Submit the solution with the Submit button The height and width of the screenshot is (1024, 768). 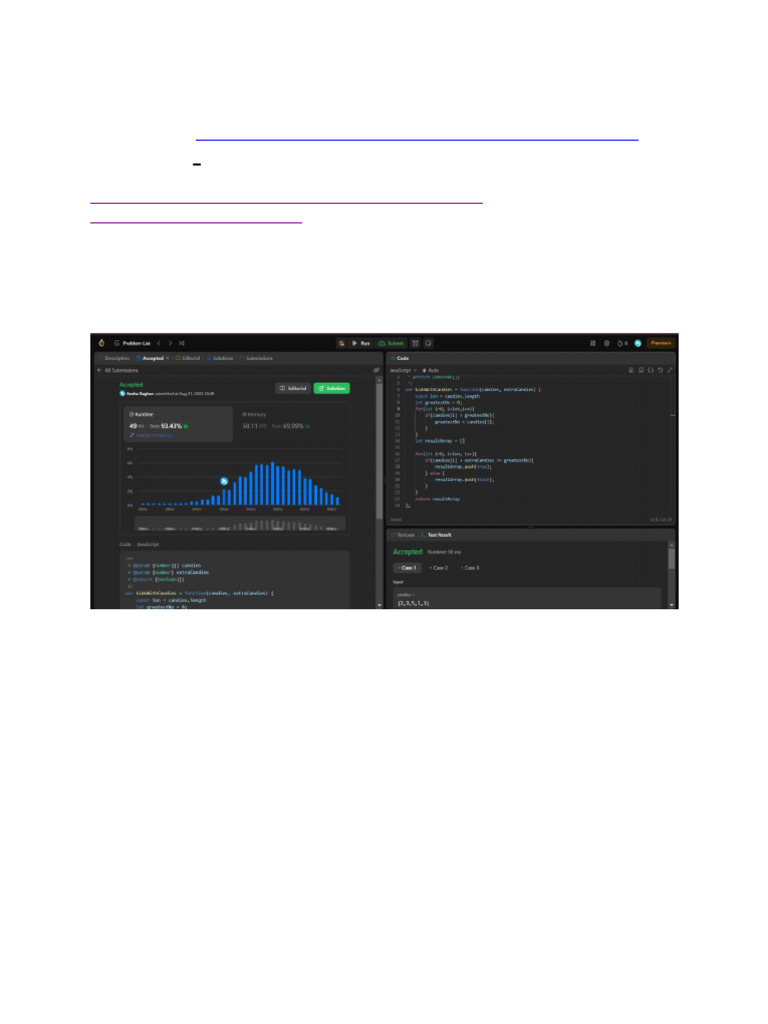coord(391,343)
